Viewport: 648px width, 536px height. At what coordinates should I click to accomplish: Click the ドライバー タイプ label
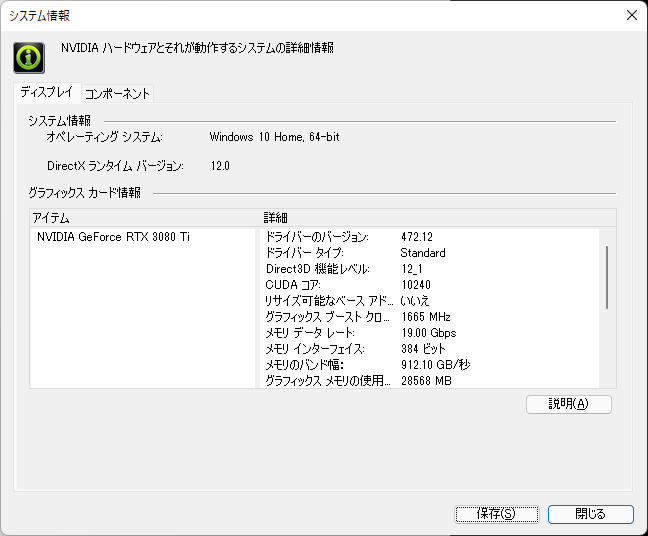tap(305, 253)
